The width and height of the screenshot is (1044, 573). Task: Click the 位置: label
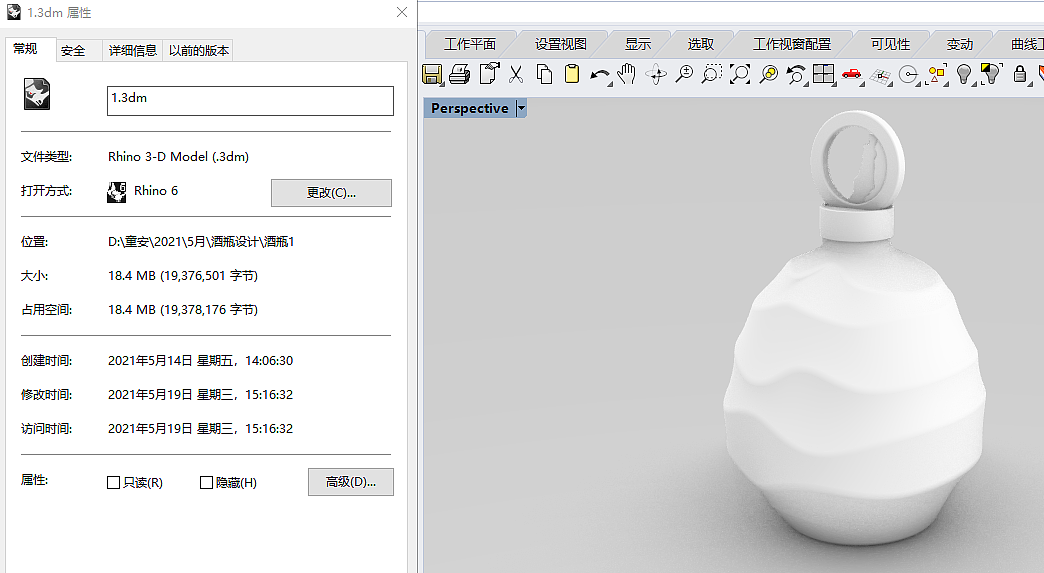pyautogui.click(x=35, y=242)
